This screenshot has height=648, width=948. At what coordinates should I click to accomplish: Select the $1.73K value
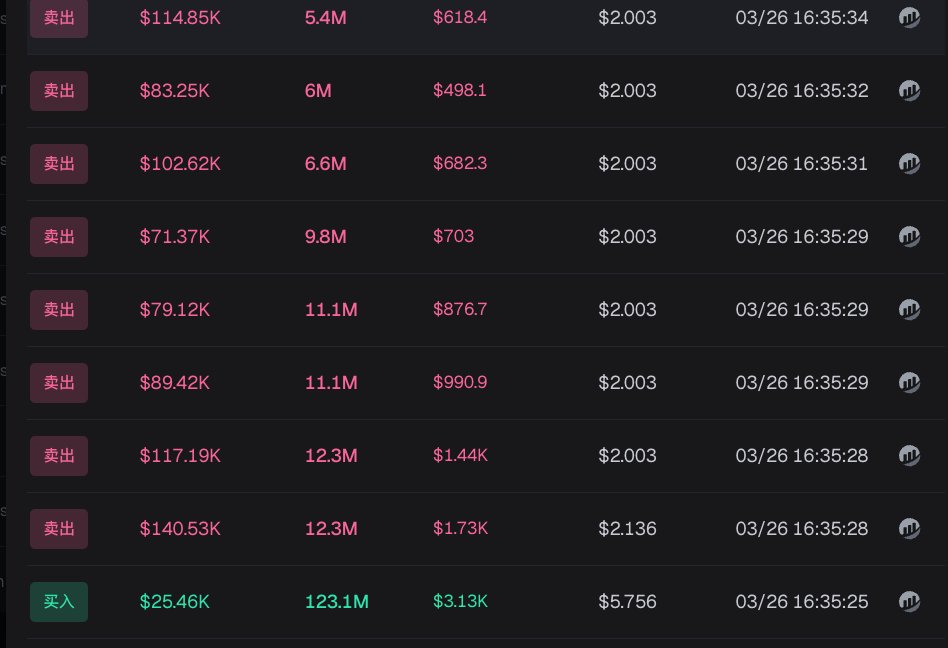(461, 528)
